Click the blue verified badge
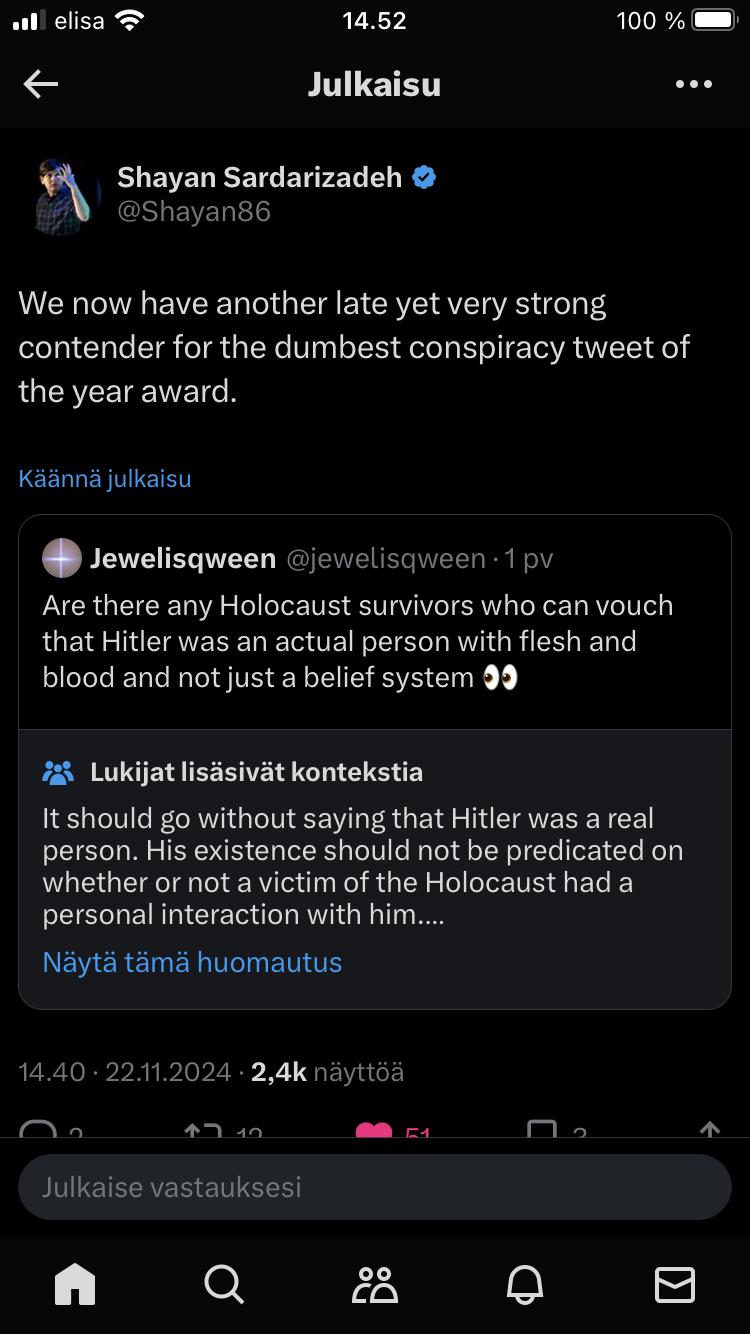 coord(425,178)
